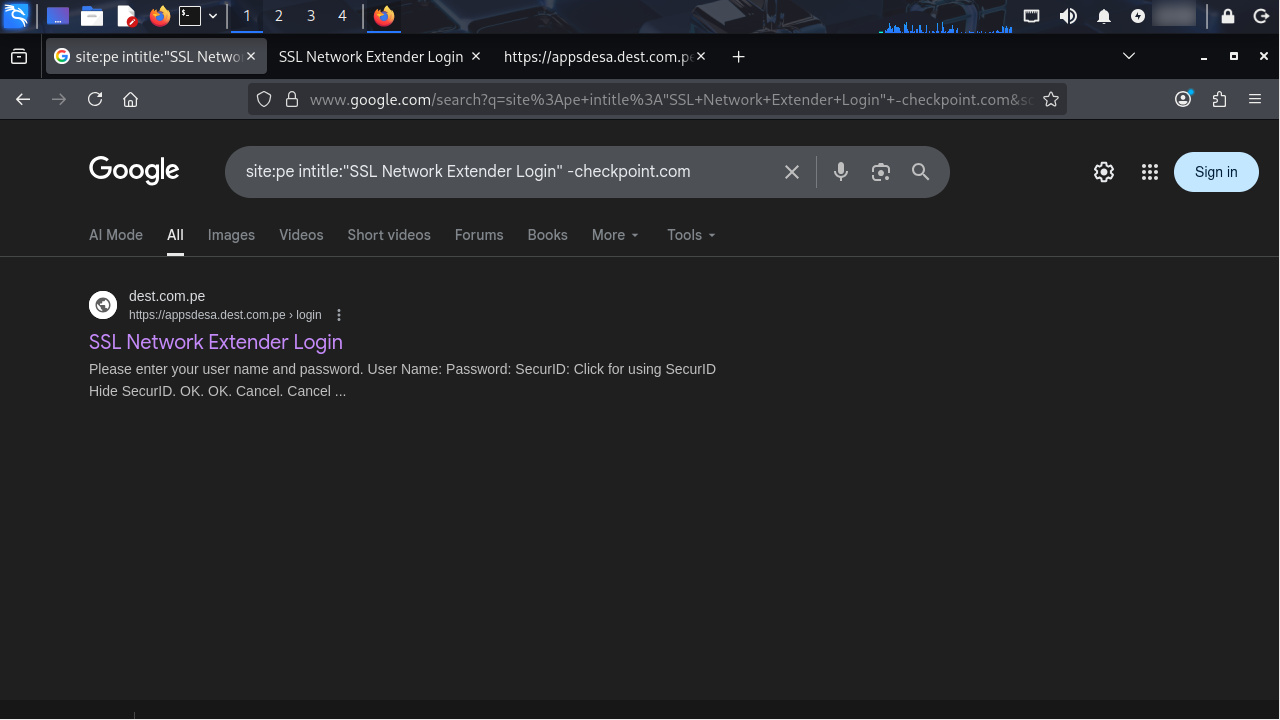Screen dimensions: 1280x720
Task: Open Firefox extensions puzzle icon
Action: coord(1219,99)
